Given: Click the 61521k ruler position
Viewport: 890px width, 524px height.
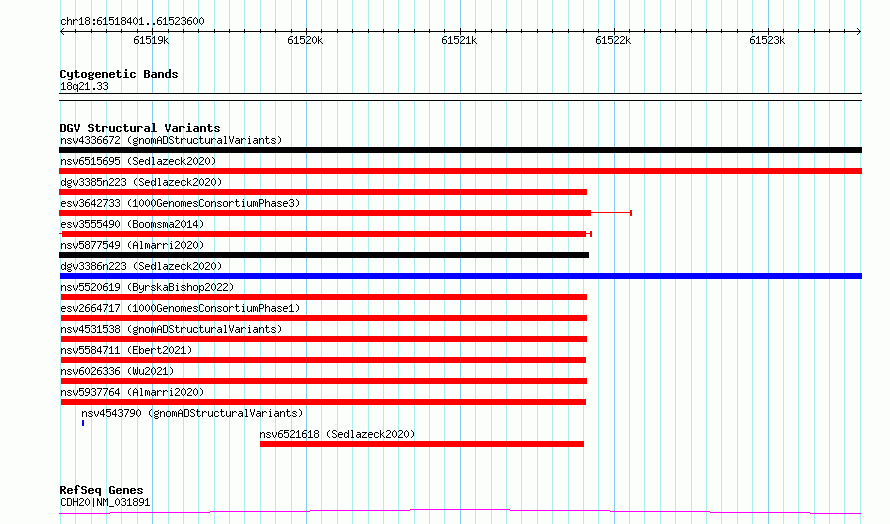Looking at the screenshot, I should [459, 40].
